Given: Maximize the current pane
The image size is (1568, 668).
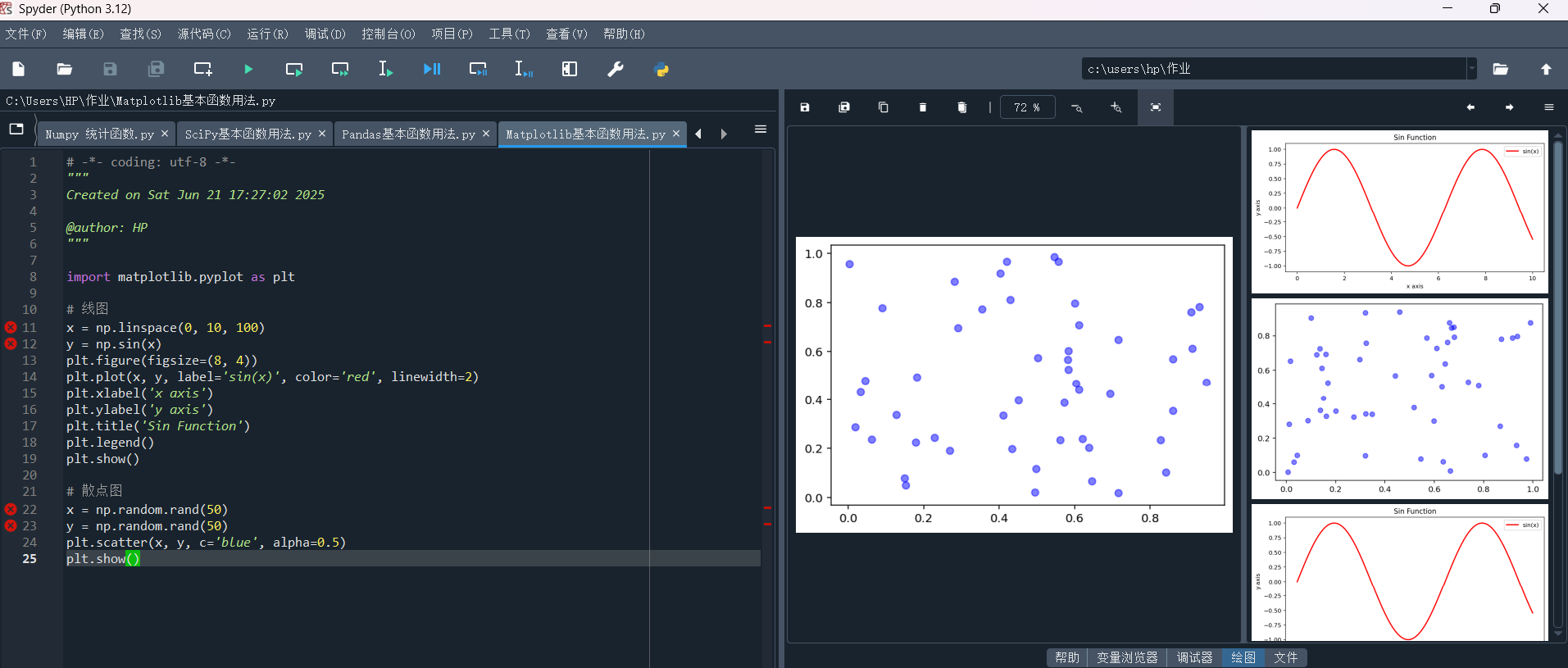Looking at the screenshot, I should click(x=570, y=69).
